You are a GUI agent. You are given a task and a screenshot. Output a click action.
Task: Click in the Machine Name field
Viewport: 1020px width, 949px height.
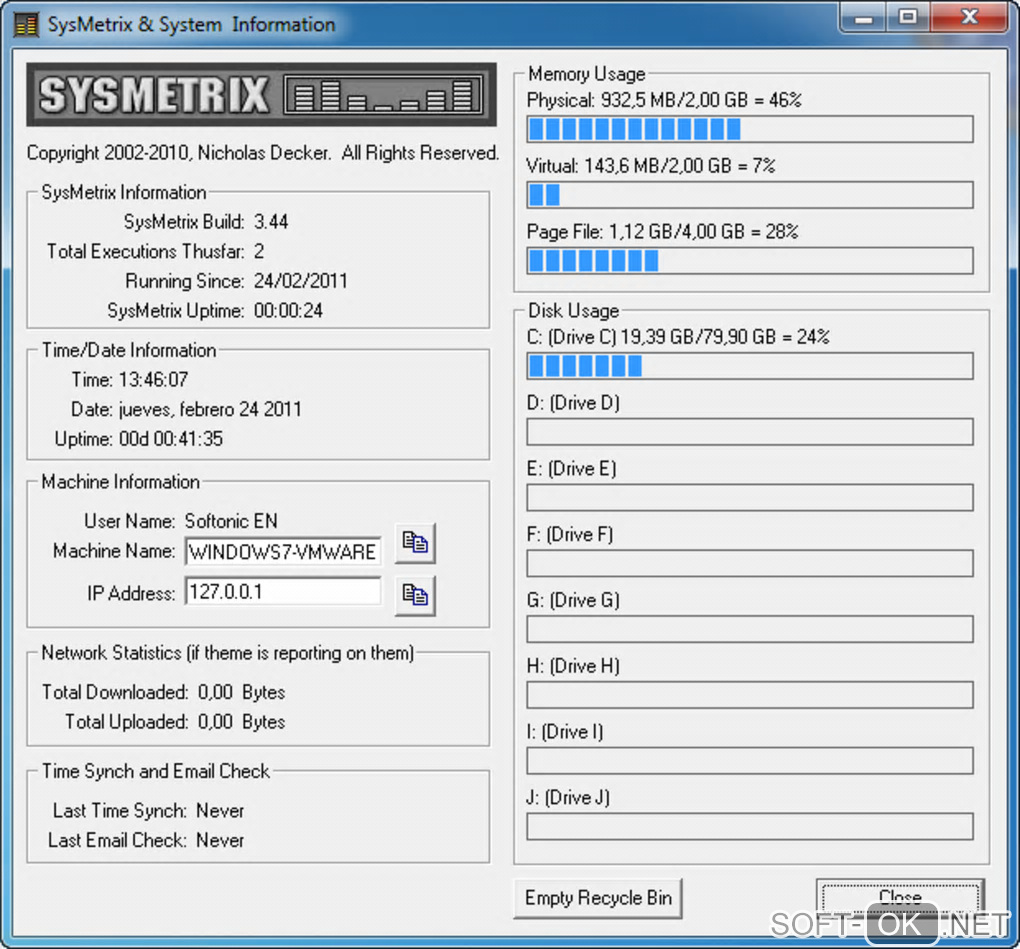pos(283,552)
